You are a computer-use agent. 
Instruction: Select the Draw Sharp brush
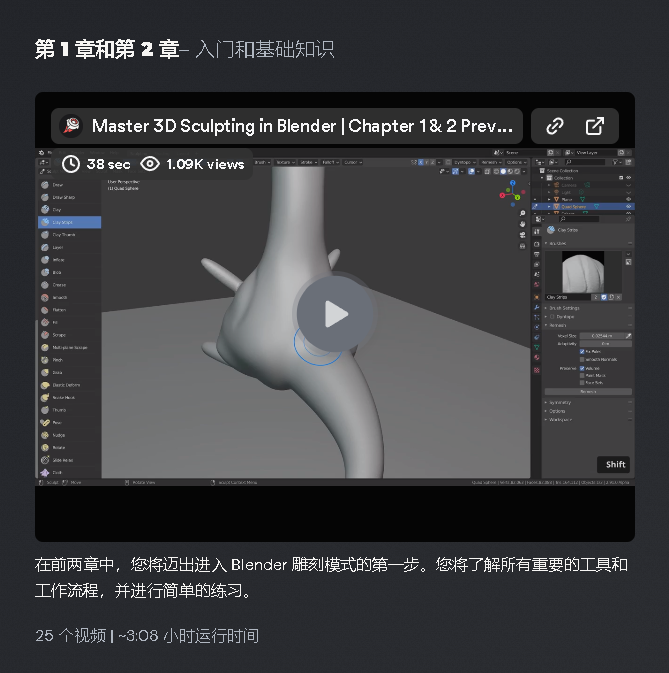[70, 197]
